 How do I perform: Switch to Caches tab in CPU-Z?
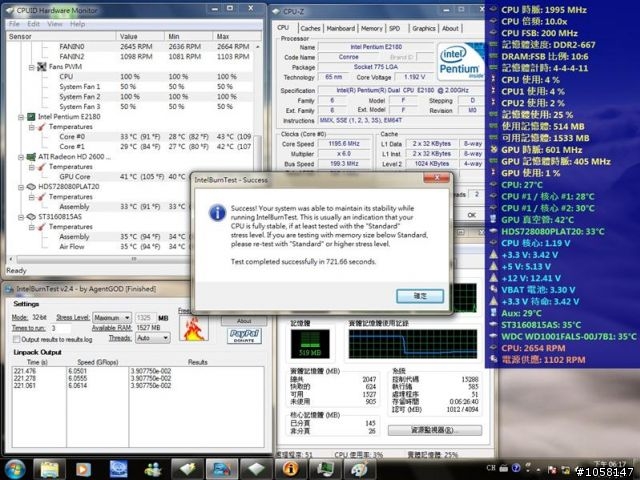(x=310, y=28)
